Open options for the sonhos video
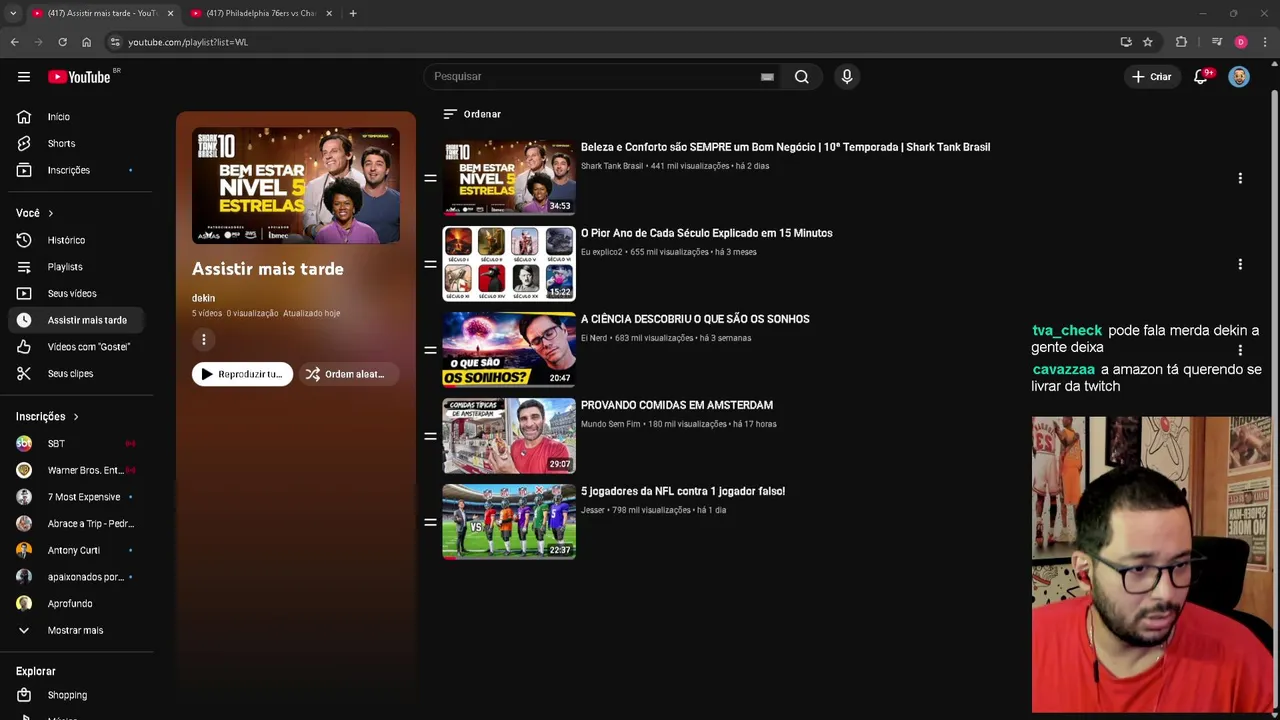 click(1240, 350)
